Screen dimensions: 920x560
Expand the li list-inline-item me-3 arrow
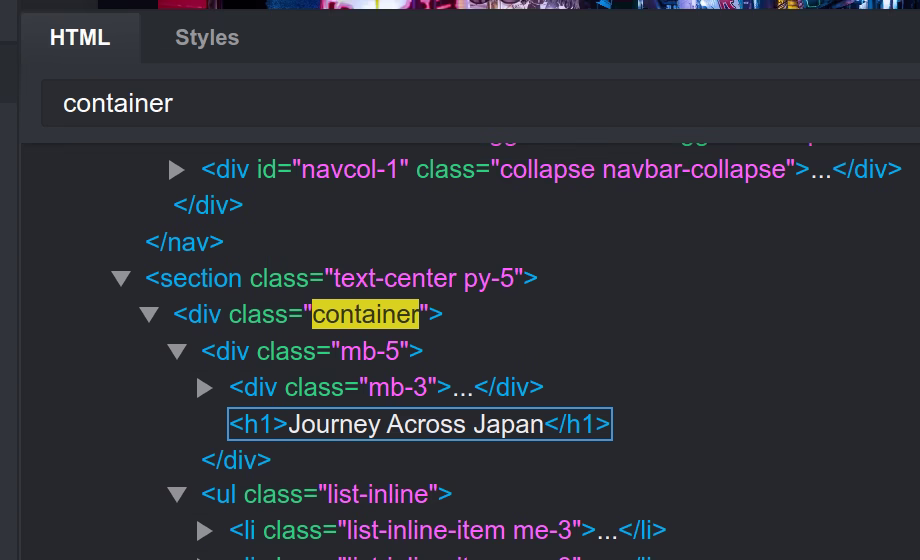tap(205, 530)
